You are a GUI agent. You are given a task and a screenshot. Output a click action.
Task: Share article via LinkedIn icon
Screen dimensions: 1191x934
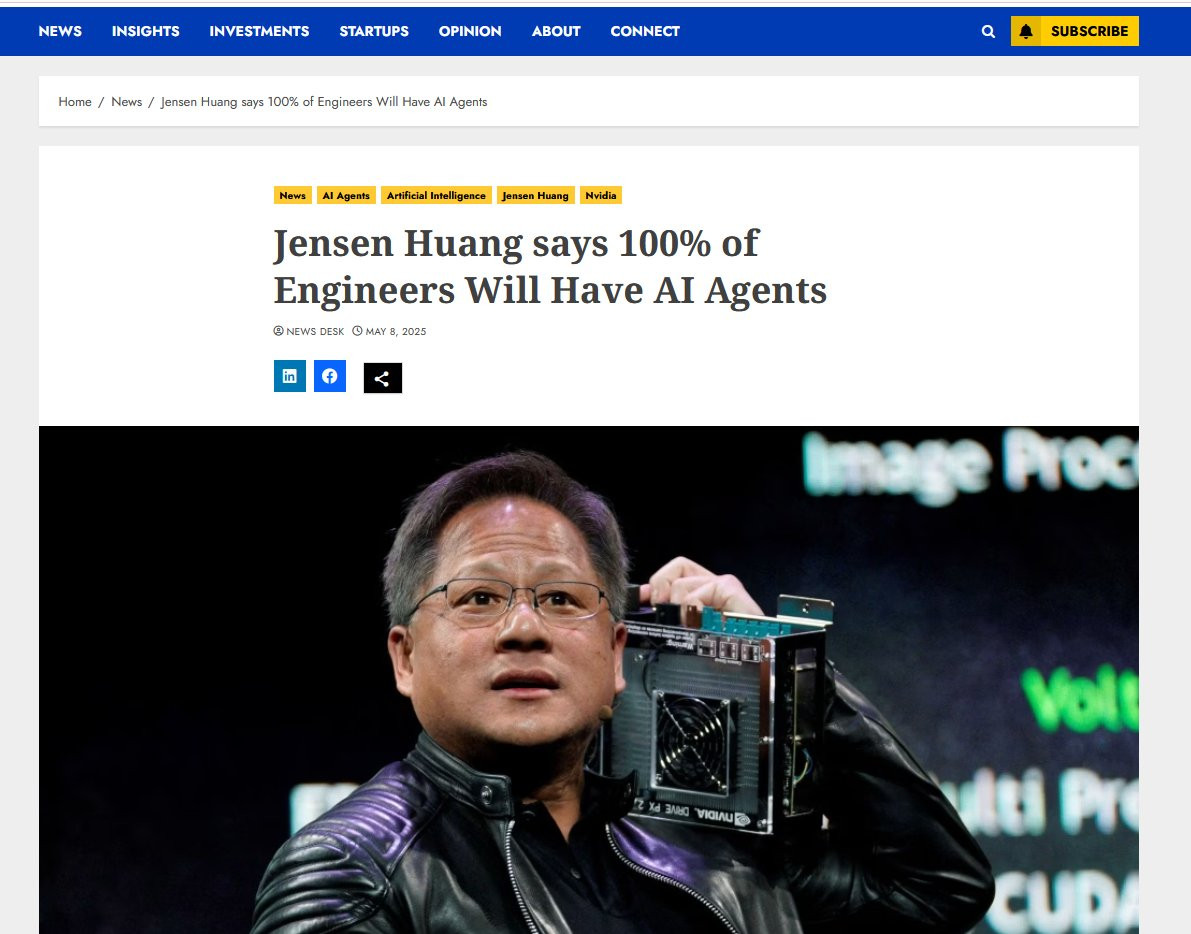(x=289, y=376)
